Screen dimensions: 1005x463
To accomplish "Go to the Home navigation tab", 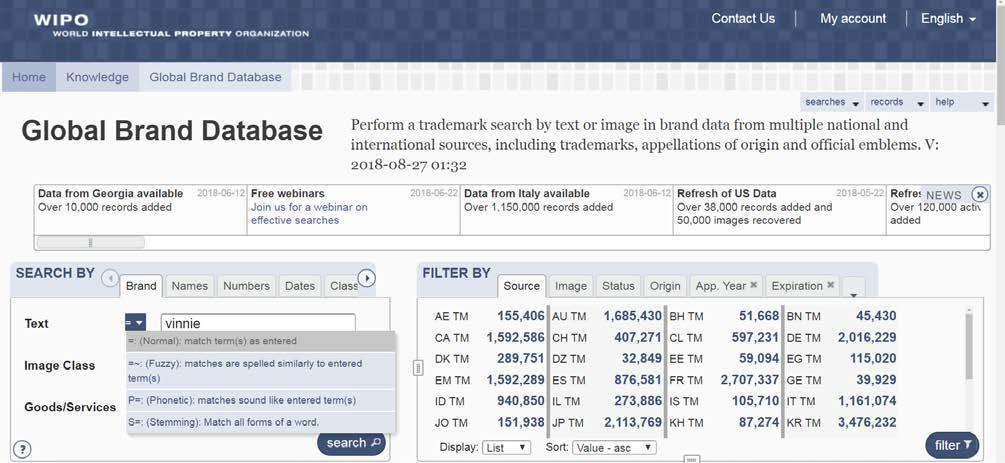I will click(29, 77).
